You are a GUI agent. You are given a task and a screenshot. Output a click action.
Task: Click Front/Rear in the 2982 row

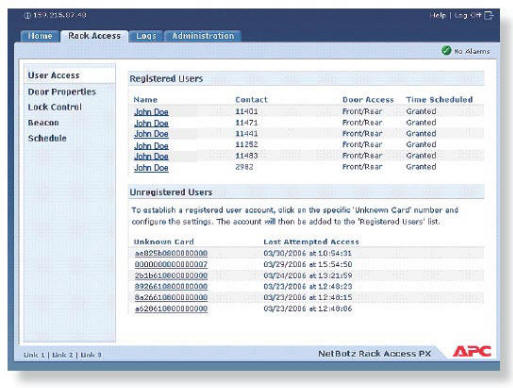tap(362, 167)
